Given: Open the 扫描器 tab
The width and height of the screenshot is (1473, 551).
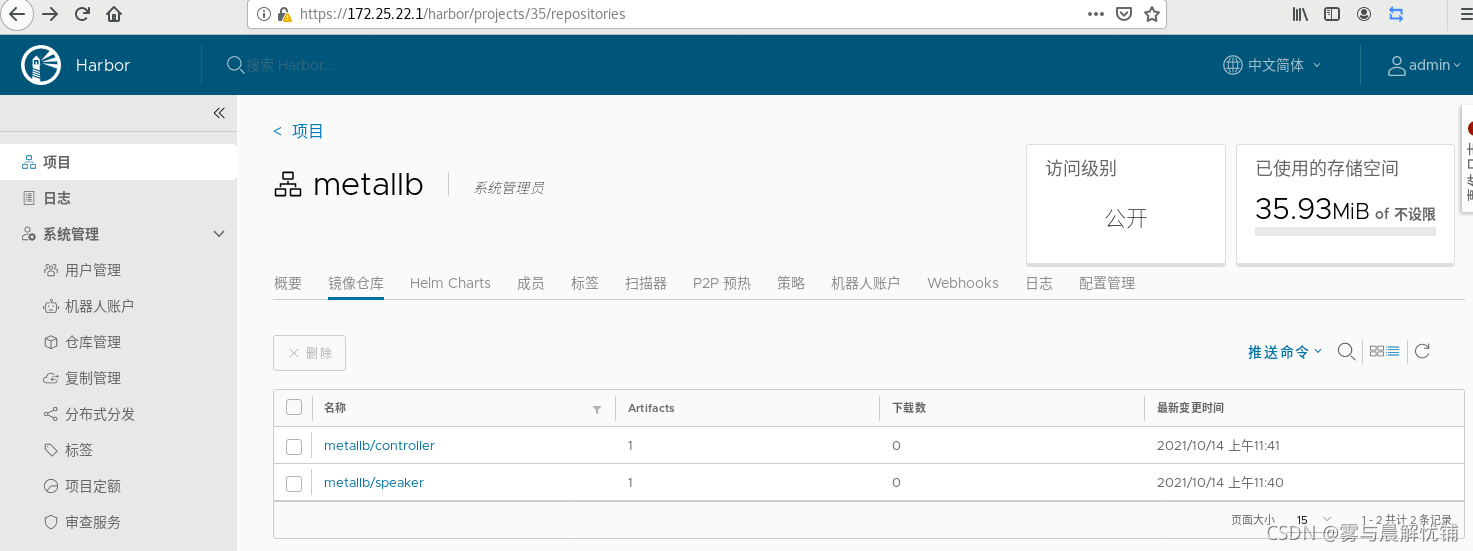Looking at the screenshot, I should 646,283.
